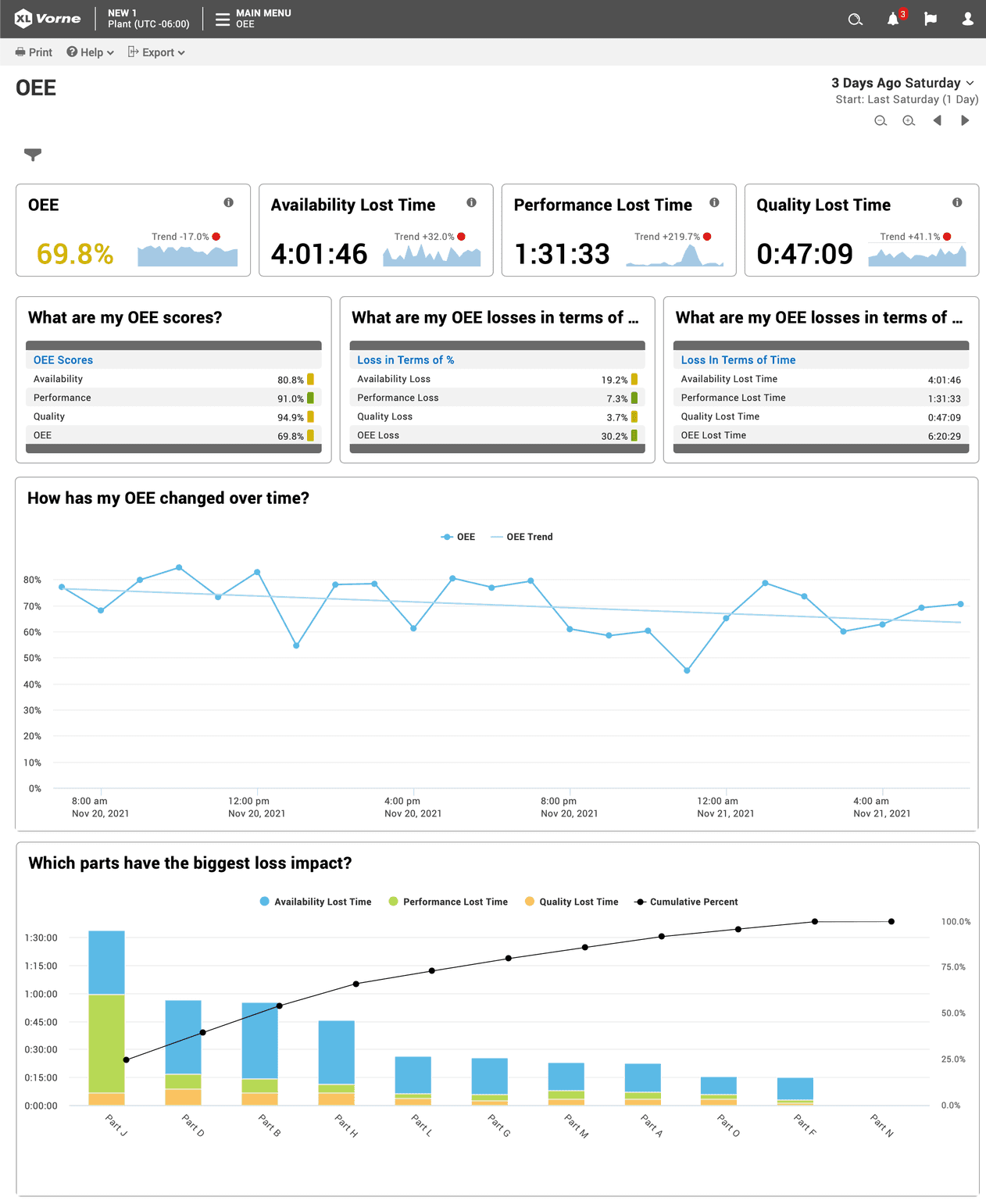Select the OEE Lost Time row
The width and height of the screenshot is (986, 1204).
820,435
